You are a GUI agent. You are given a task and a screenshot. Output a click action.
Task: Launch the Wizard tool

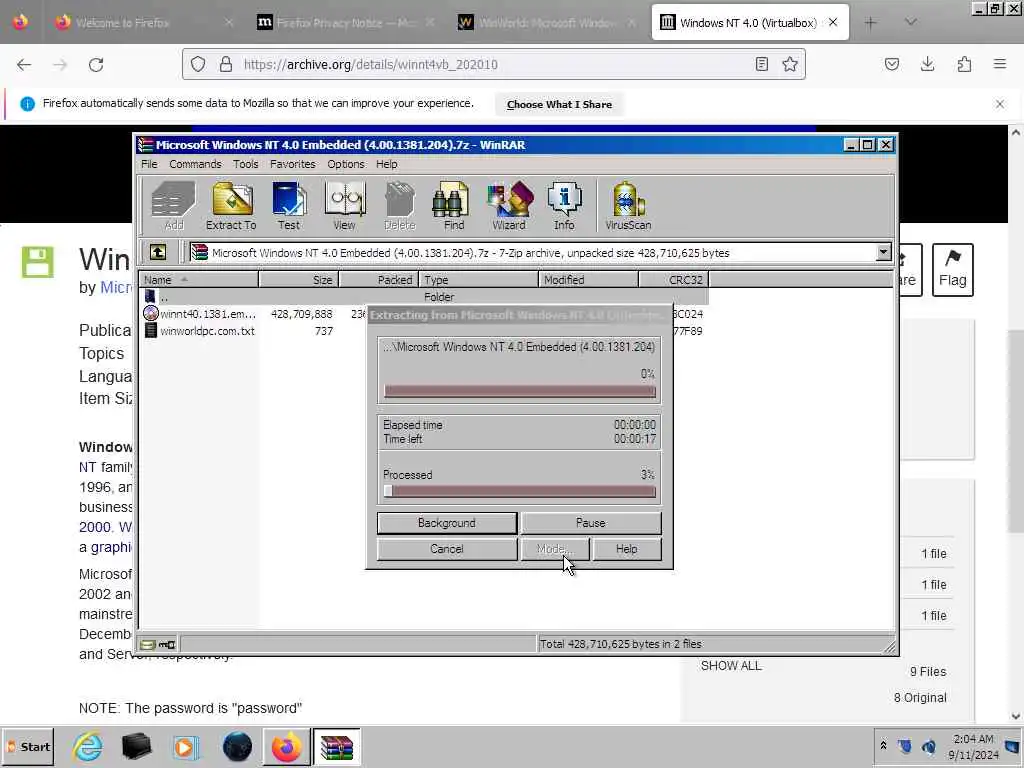509,206
